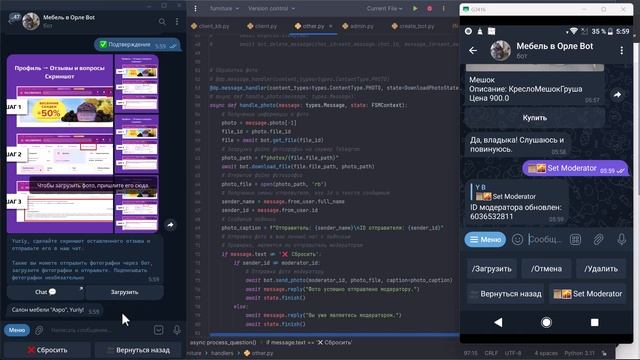Image resolution: width=640 pixels, height=360 pixels.
Task: Open more run actions in IDE toolbar
Action: [x=444, y=9]
